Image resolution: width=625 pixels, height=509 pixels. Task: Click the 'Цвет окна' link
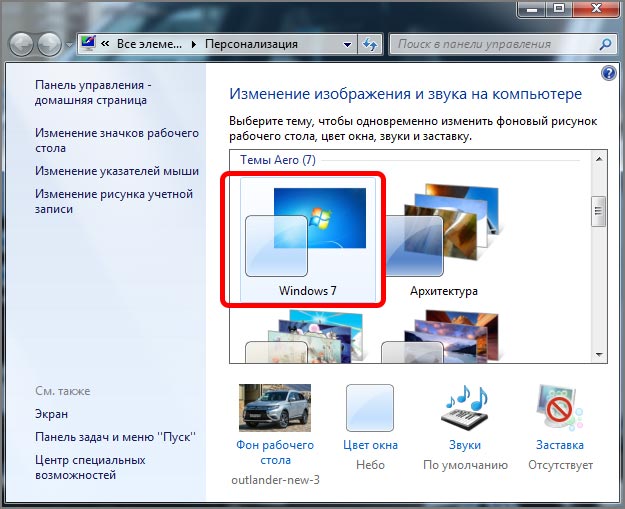[x=370, y=445]
